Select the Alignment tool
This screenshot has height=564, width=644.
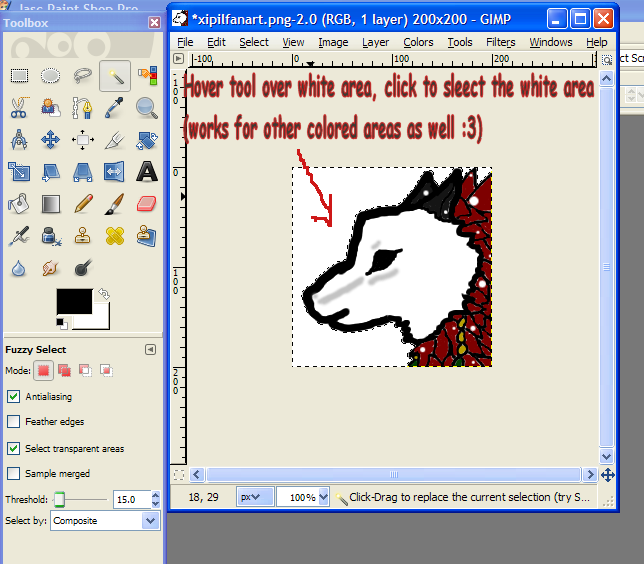point(83,140)
